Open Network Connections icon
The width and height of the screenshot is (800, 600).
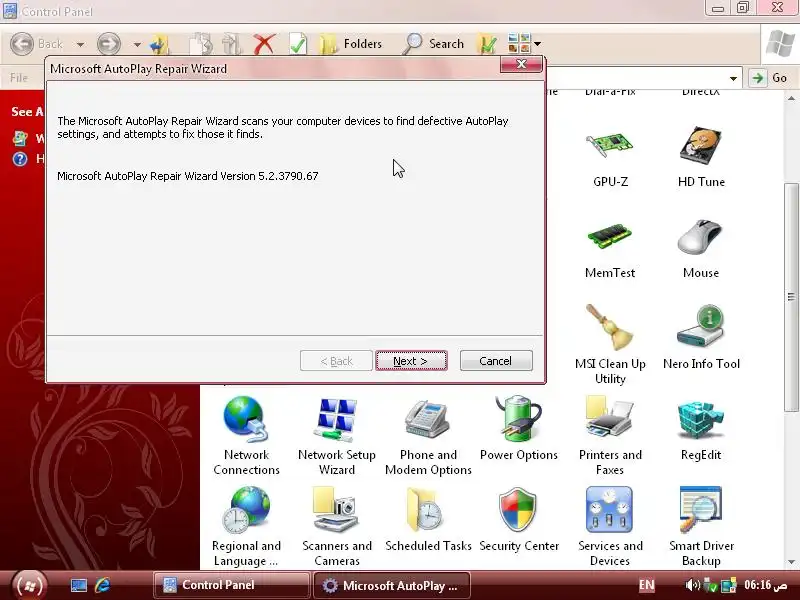[246, 435]
